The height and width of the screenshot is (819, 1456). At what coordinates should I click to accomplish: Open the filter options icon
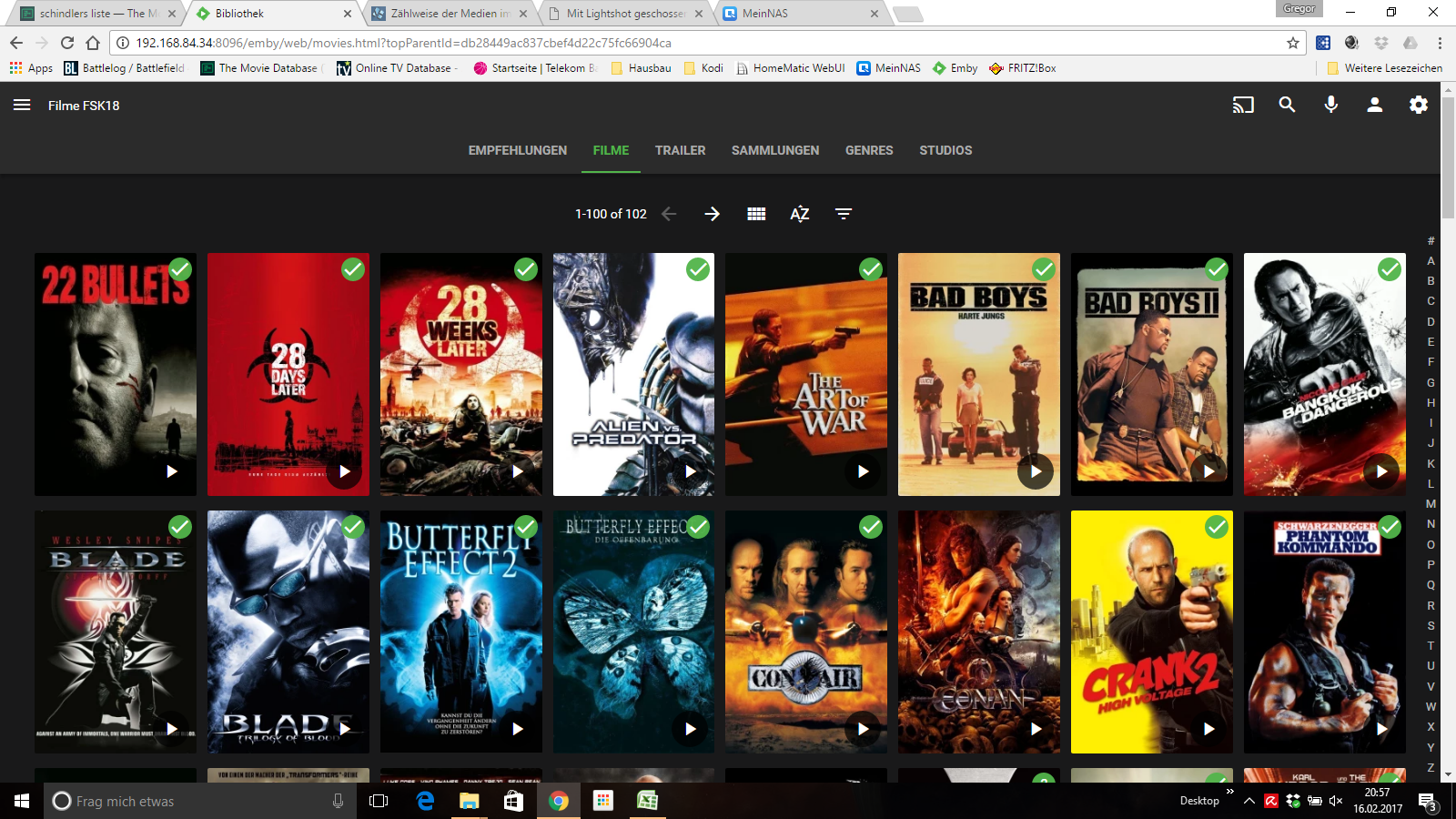[844, 214]
